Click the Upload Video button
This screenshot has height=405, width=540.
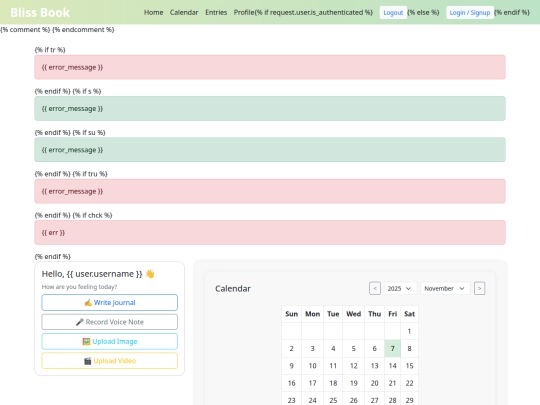(110, 361)
